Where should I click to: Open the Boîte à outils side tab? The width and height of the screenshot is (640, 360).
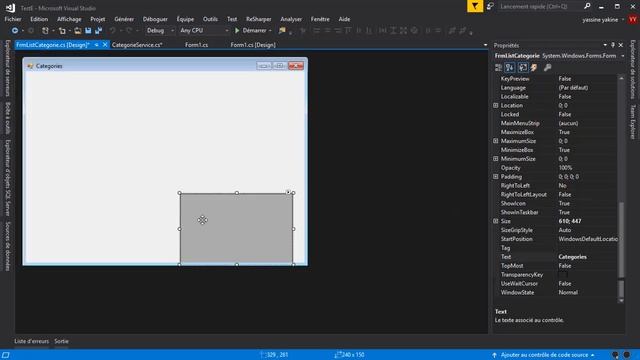8,118
